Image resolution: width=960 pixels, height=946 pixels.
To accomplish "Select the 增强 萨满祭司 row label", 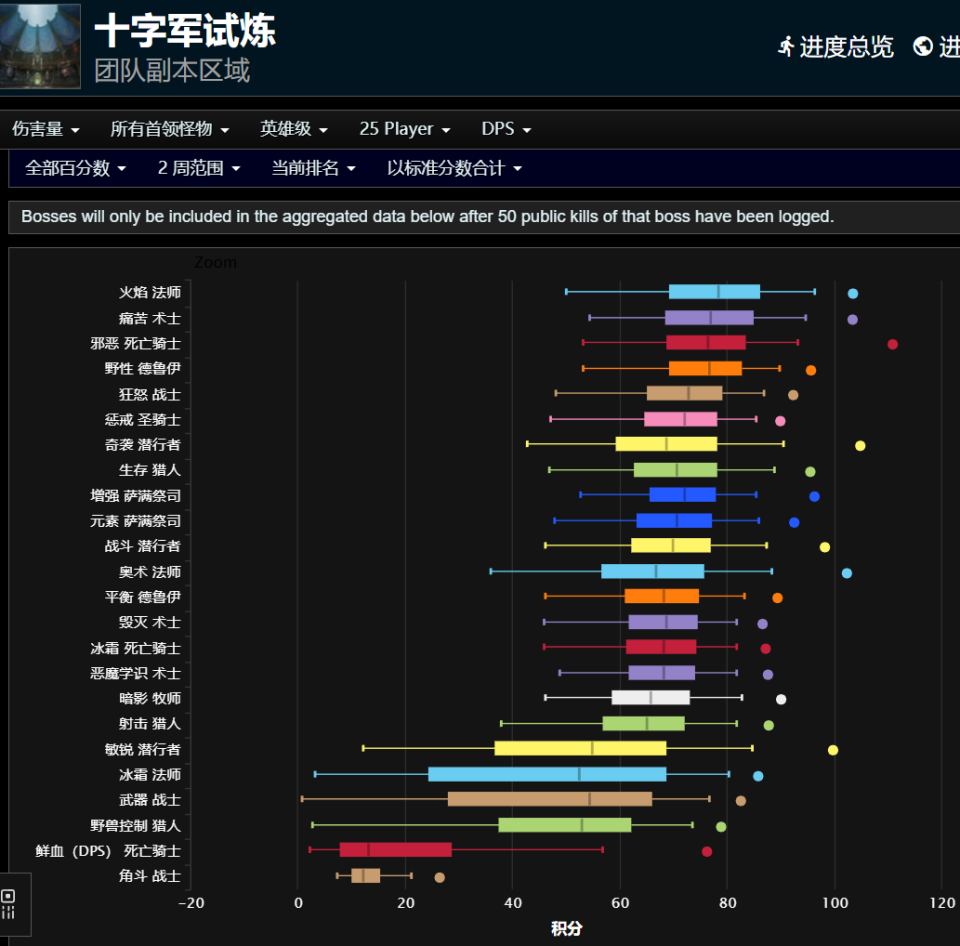I will coord(136,496).
